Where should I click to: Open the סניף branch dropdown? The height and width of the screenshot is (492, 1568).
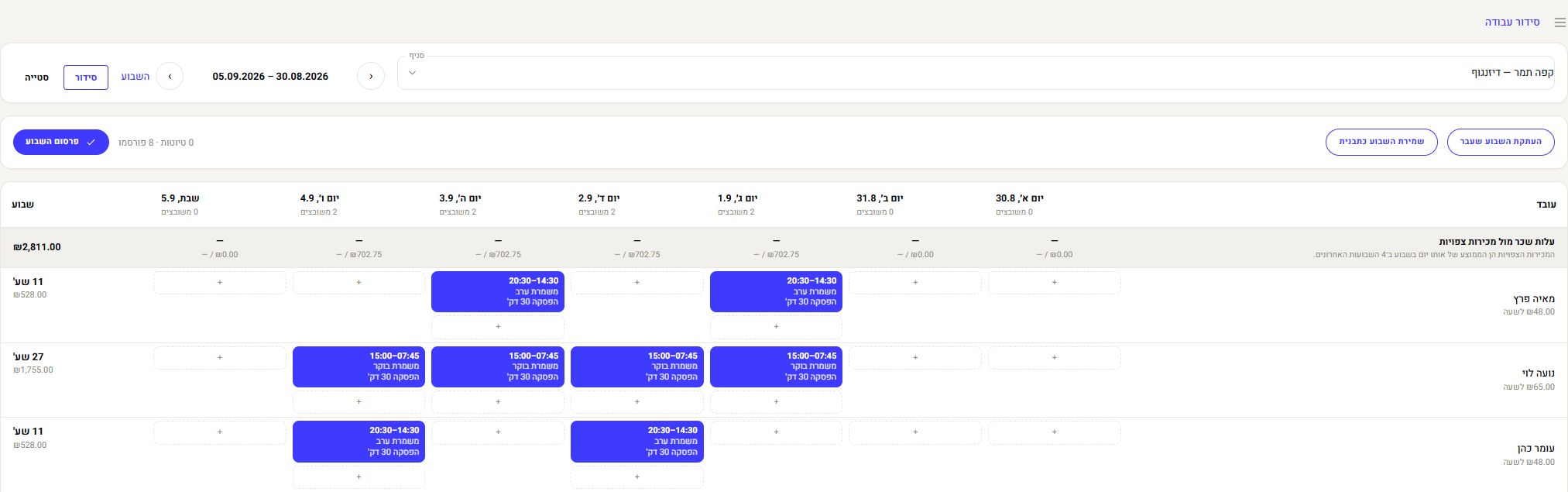976,73
